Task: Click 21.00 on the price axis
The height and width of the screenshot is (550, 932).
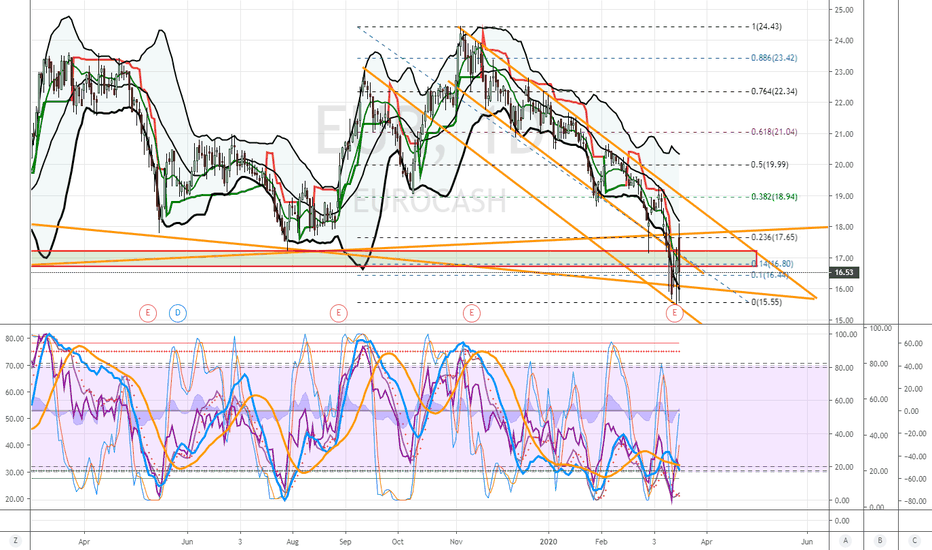Action: (x=844, y=134)
